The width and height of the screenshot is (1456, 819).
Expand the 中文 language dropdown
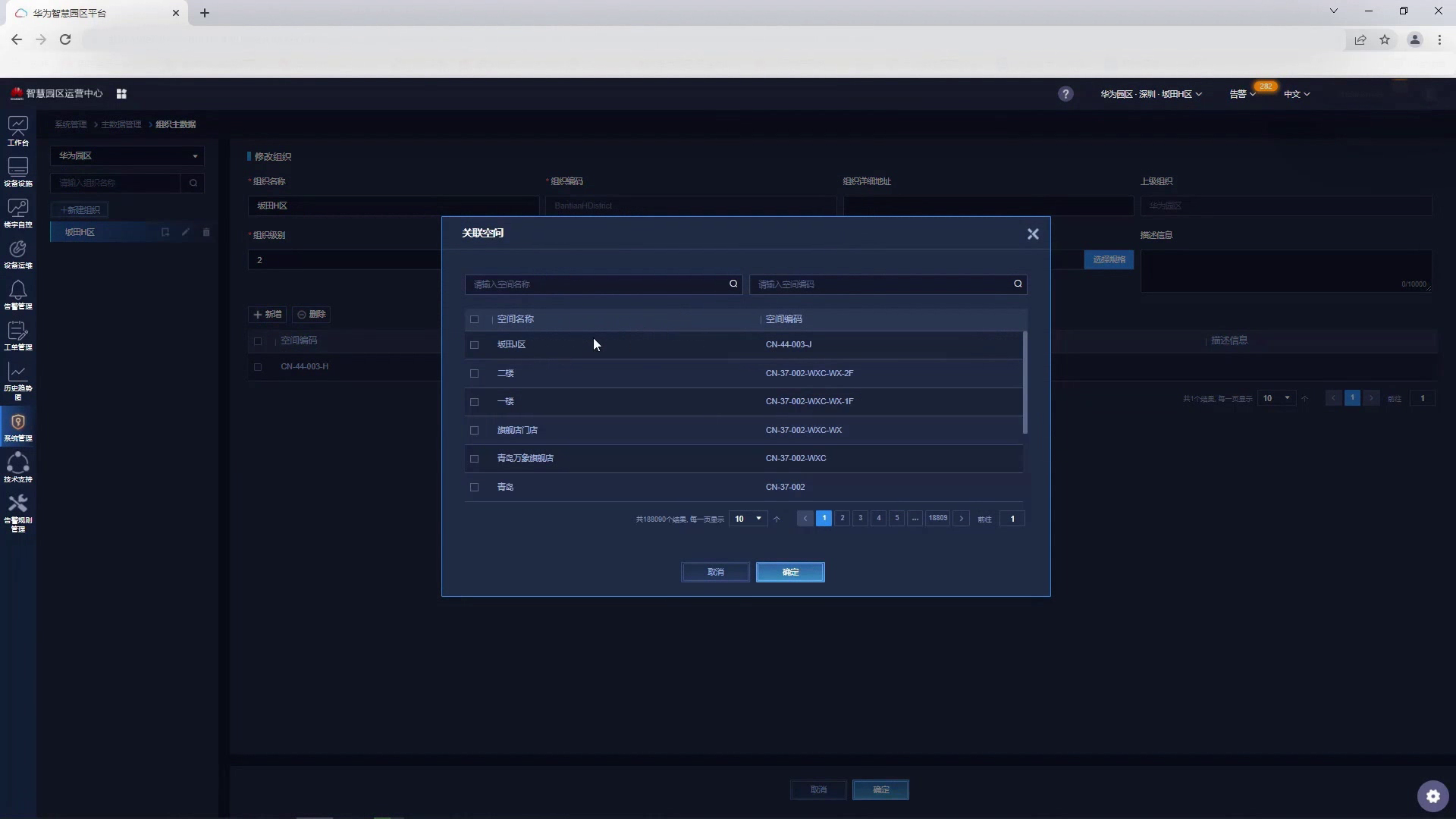point(1297,94)
